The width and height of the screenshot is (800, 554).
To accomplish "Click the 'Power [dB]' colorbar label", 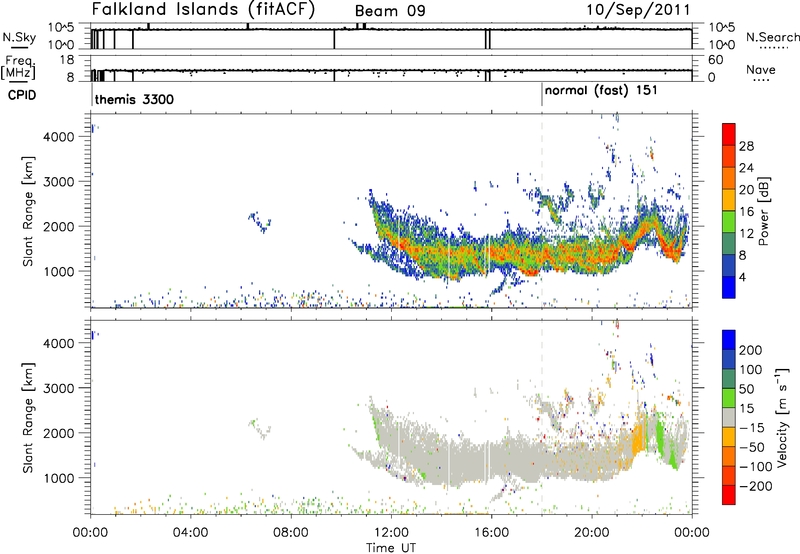I will click(764, 211).
